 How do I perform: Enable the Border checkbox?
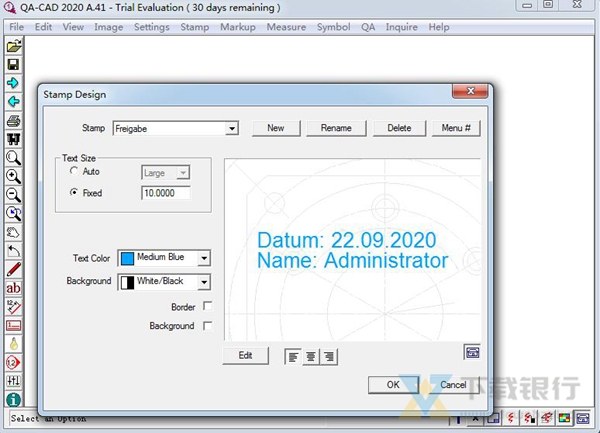pyautogui.click(x=208, y=306)
